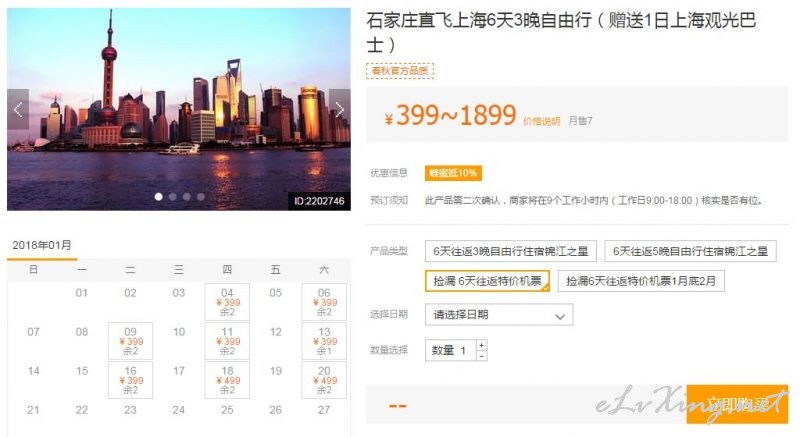Pick January 16 priced ¥399
Viewport: 800px width, 437px height.
[x=130, y=380]
